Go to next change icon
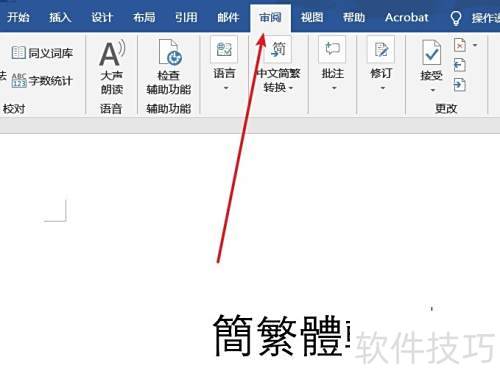 point(460,85)
